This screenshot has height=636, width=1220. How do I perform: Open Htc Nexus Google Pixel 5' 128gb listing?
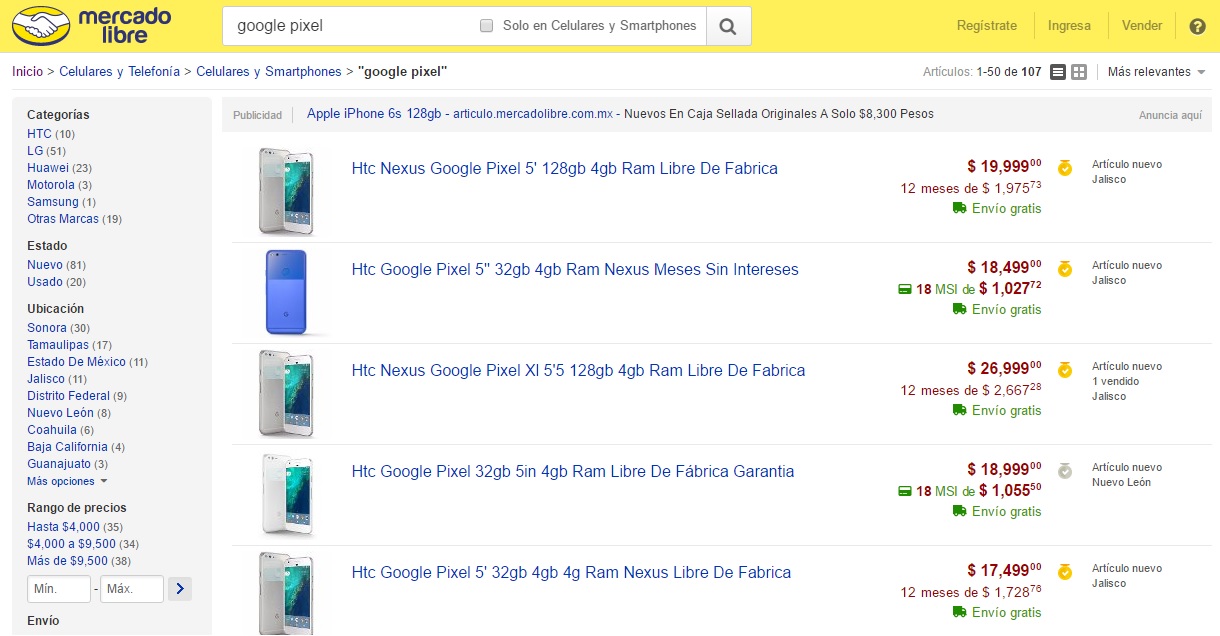564,168
